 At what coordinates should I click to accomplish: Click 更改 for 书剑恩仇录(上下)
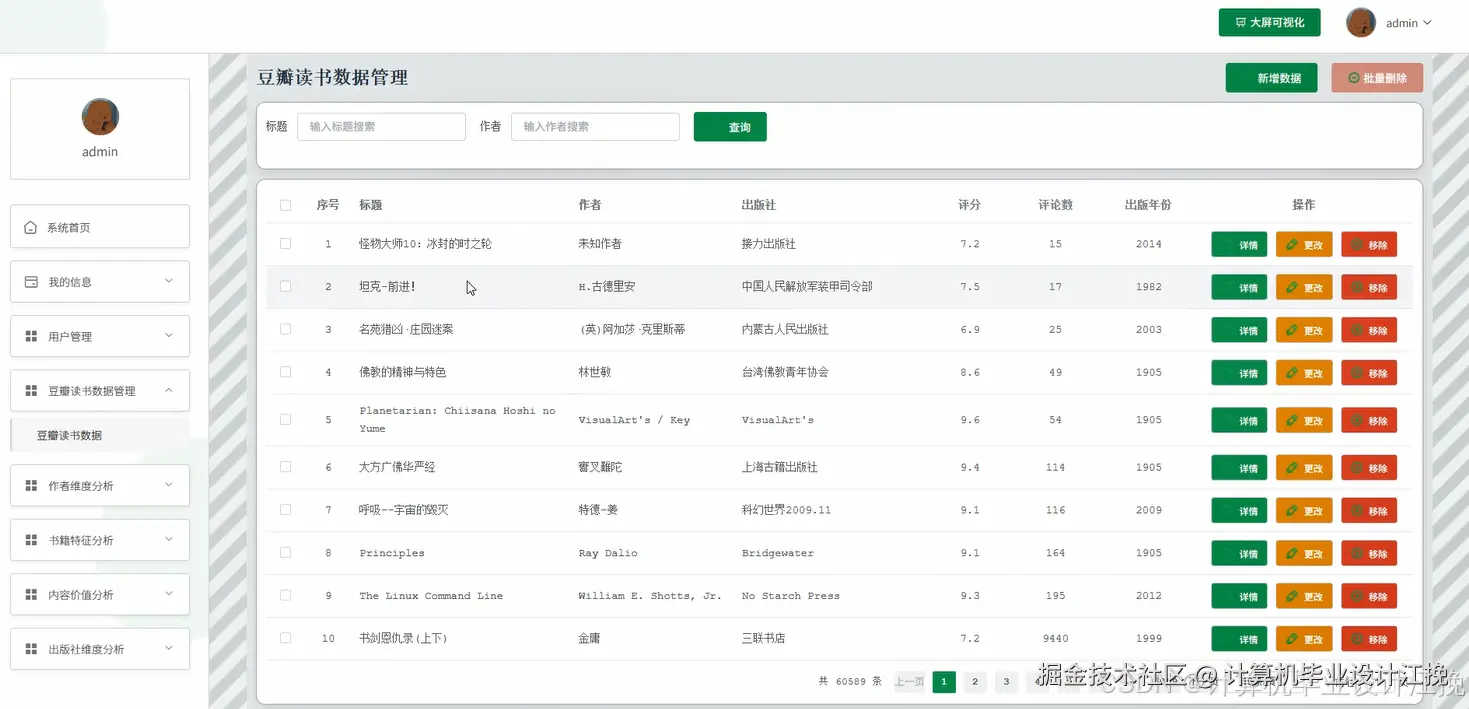click(1304, 639)
